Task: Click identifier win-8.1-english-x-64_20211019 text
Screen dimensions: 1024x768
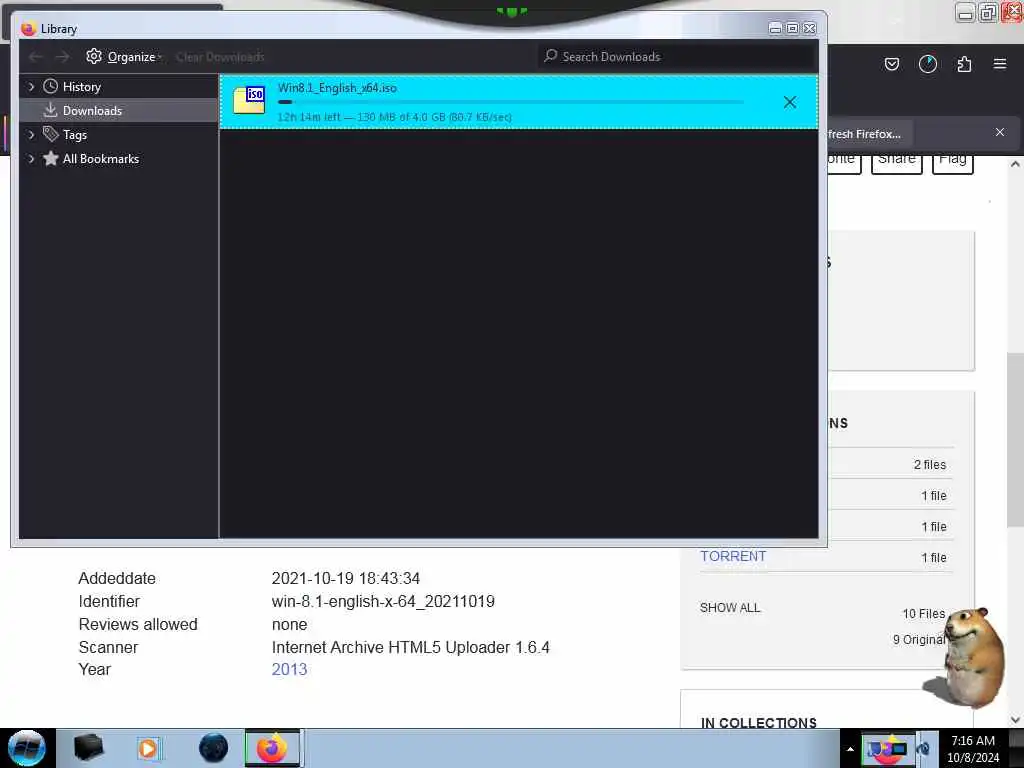Action: pos(383,601)
